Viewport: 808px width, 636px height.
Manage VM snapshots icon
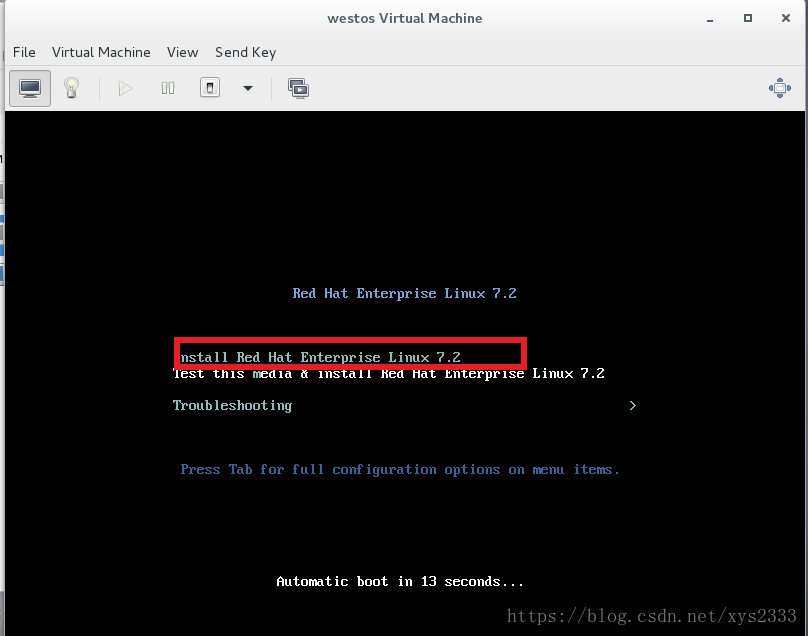(298, 89)
